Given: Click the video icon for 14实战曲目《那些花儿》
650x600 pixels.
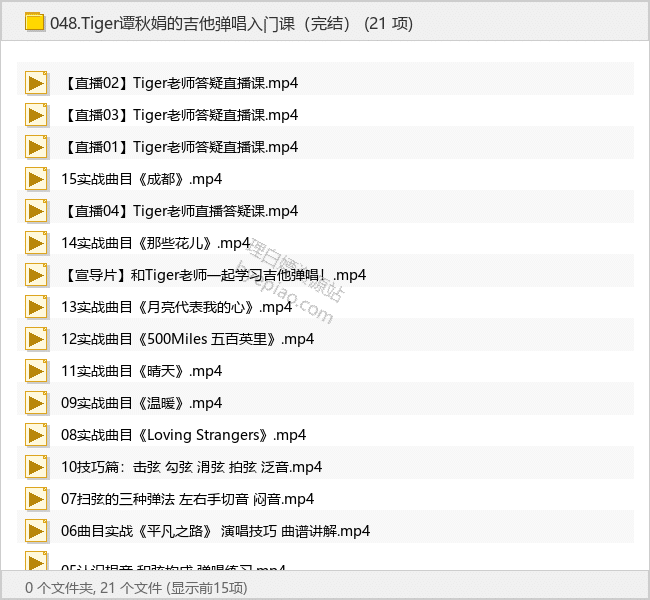Looking at the screenshot, I should pyautogui.click(x=36, y=243).
